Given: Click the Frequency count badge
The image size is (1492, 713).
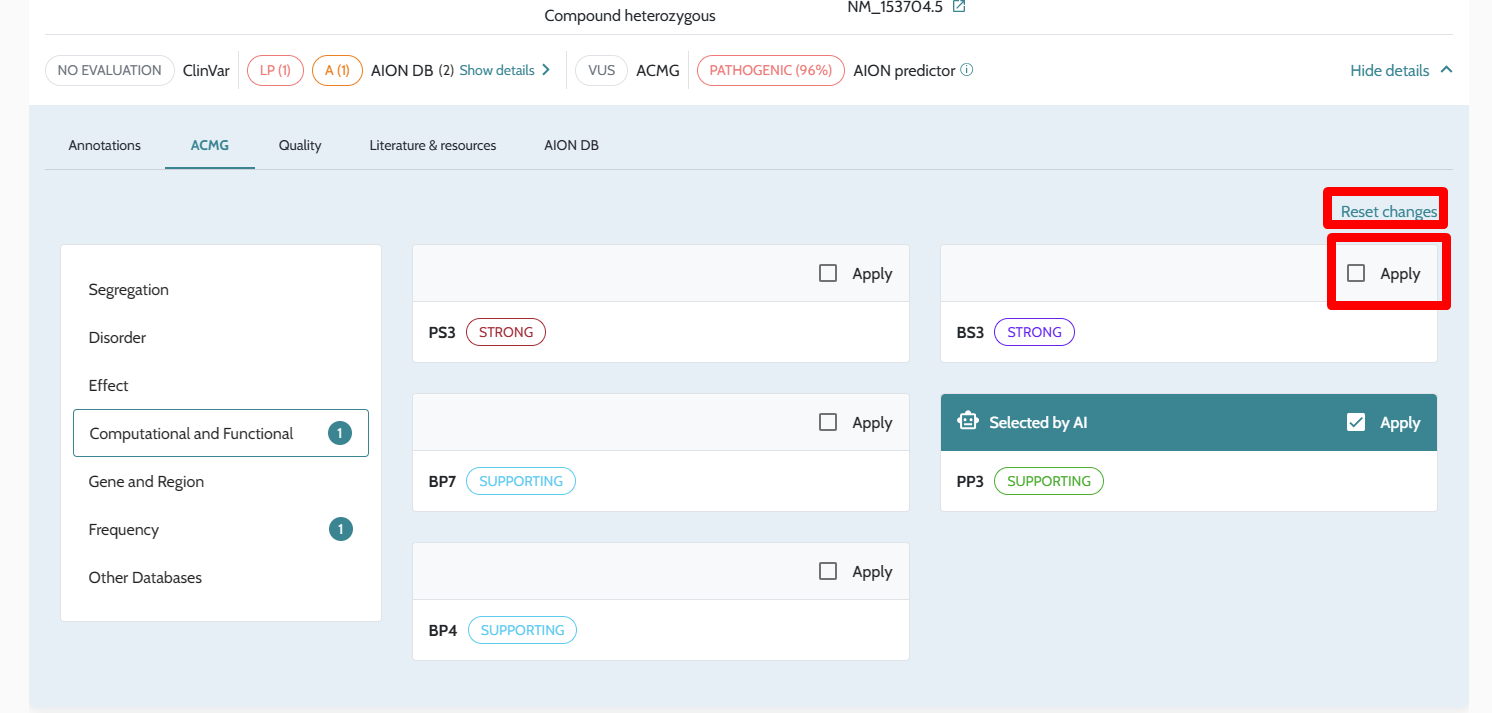Looking at the screenshot, I should point(340,530).
